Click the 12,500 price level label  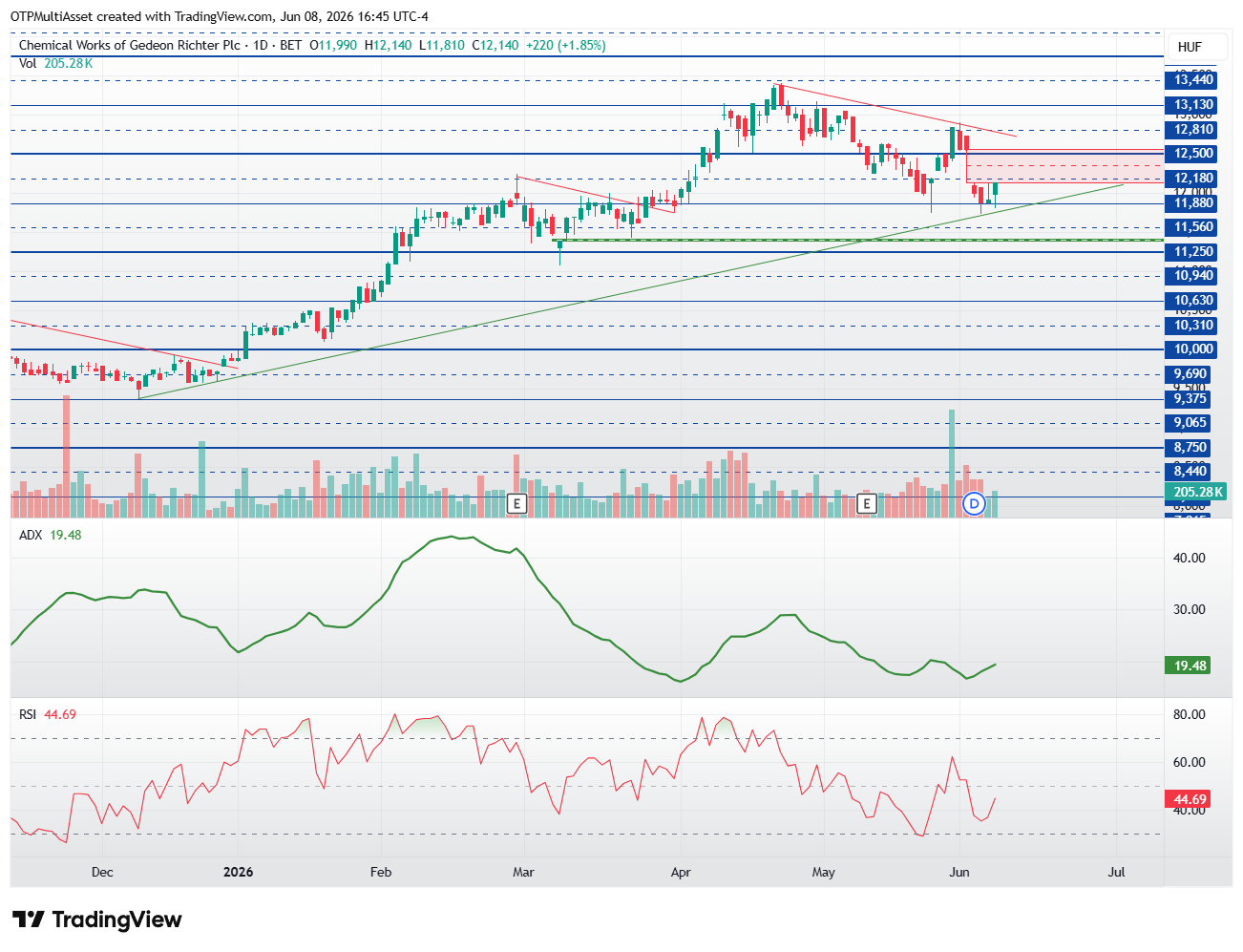[x=1193, y=154]
